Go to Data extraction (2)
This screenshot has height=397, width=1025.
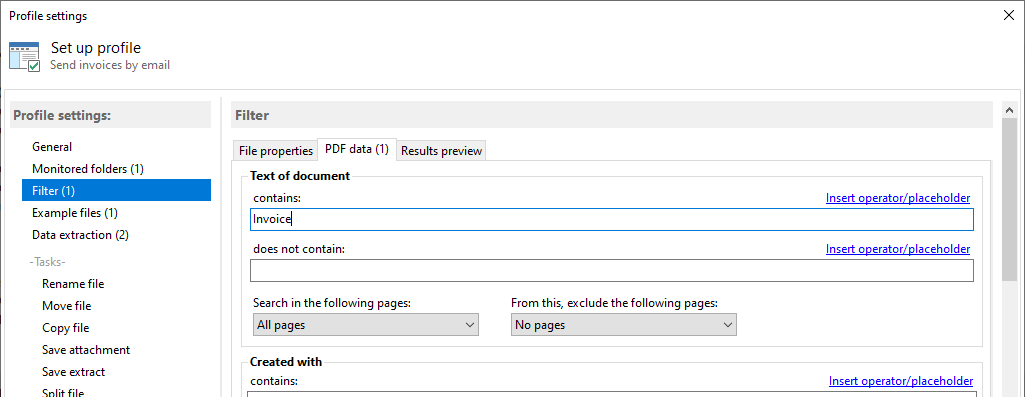[x=80, y=234]
